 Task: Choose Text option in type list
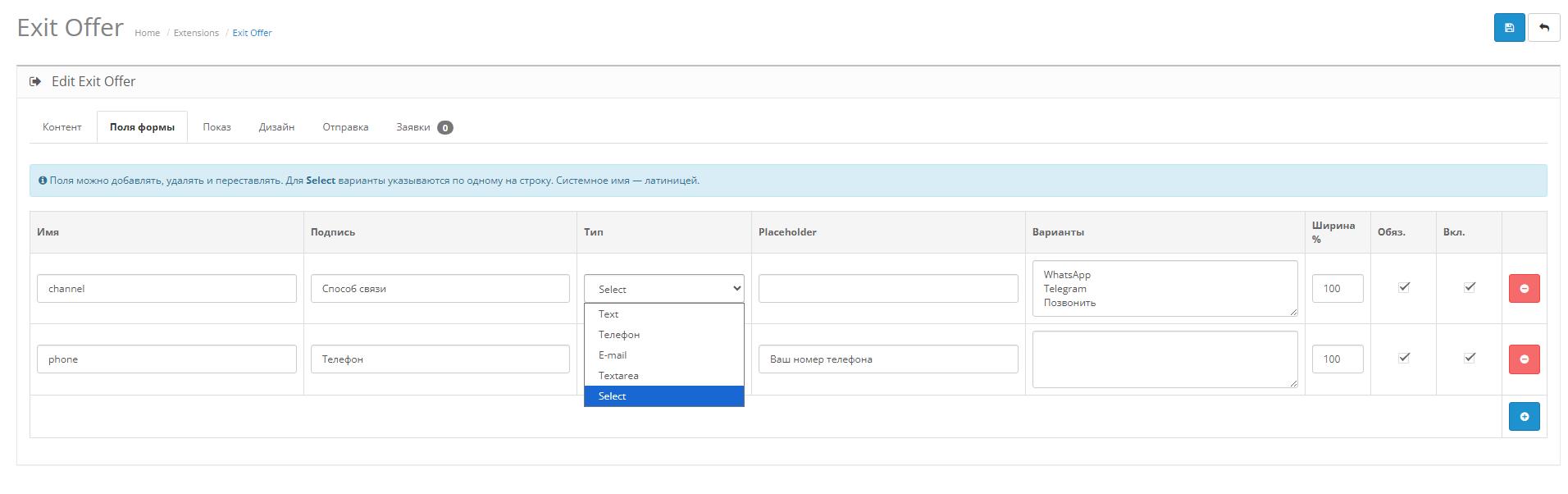[663, 314]
